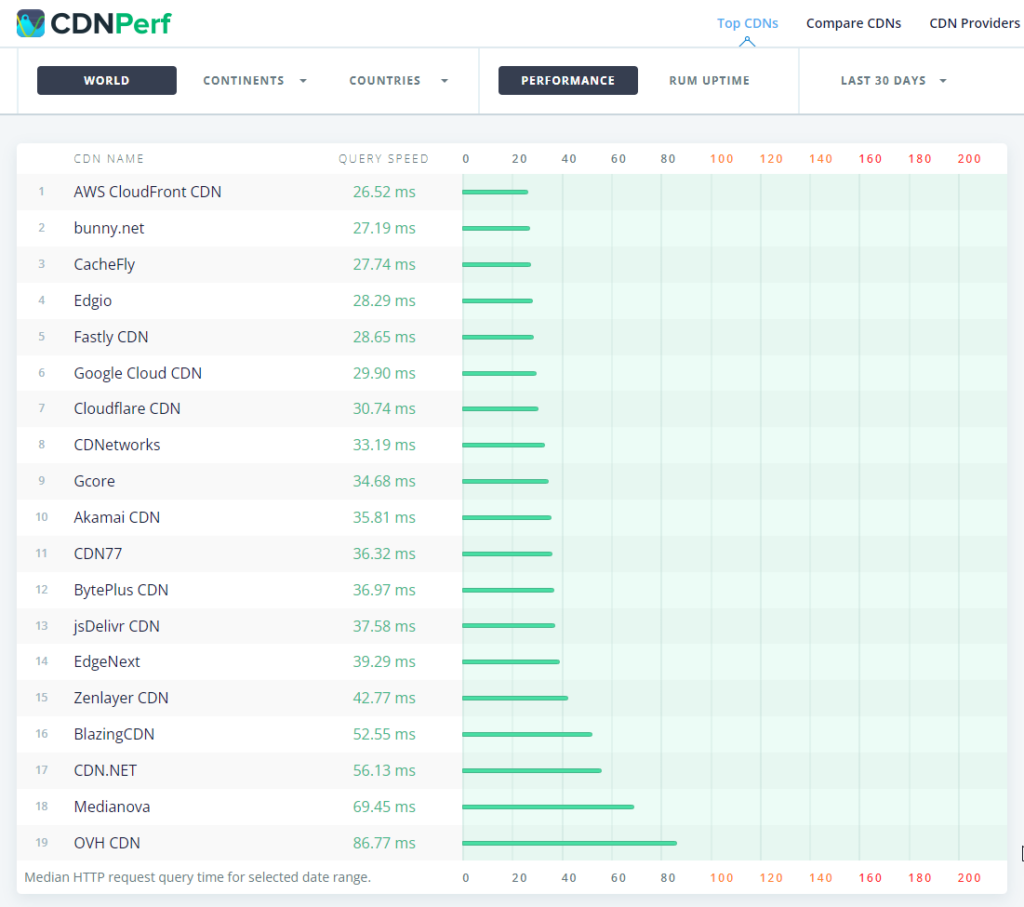This screenshot has height=907, width=1024.
Task: Click the AWS CloudFront CDN performance bar
Action: point(495,192)
